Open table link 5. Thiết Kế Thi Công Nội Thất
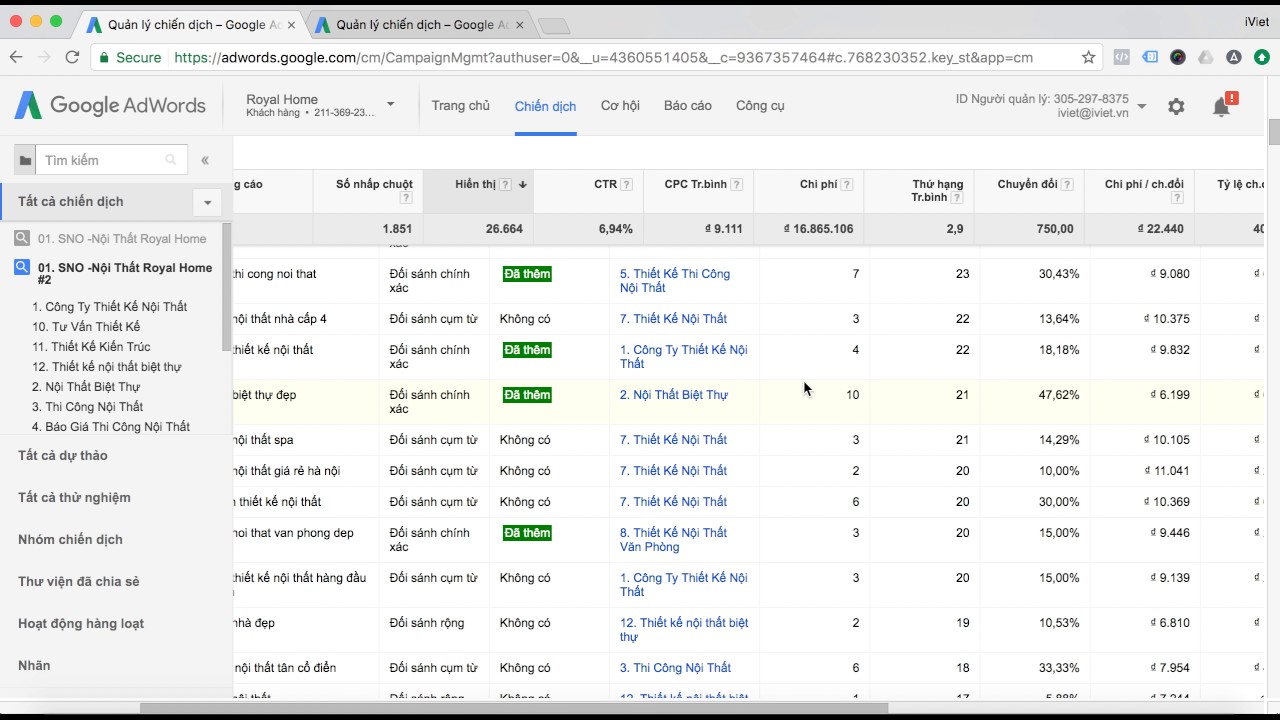This screenshot has height=720, width=1280. pos(675,281)
